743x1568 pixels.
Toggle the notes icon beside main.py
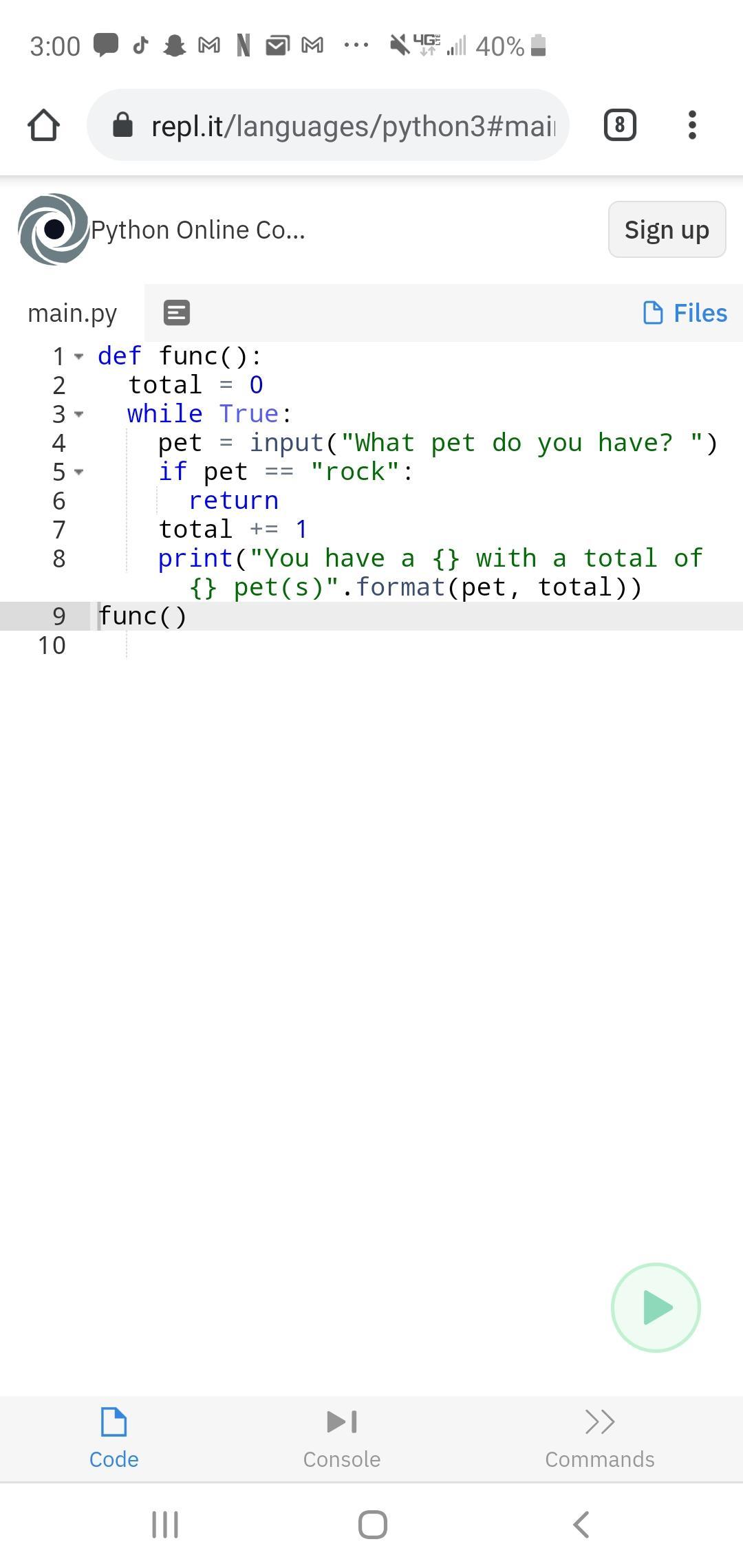177,313
